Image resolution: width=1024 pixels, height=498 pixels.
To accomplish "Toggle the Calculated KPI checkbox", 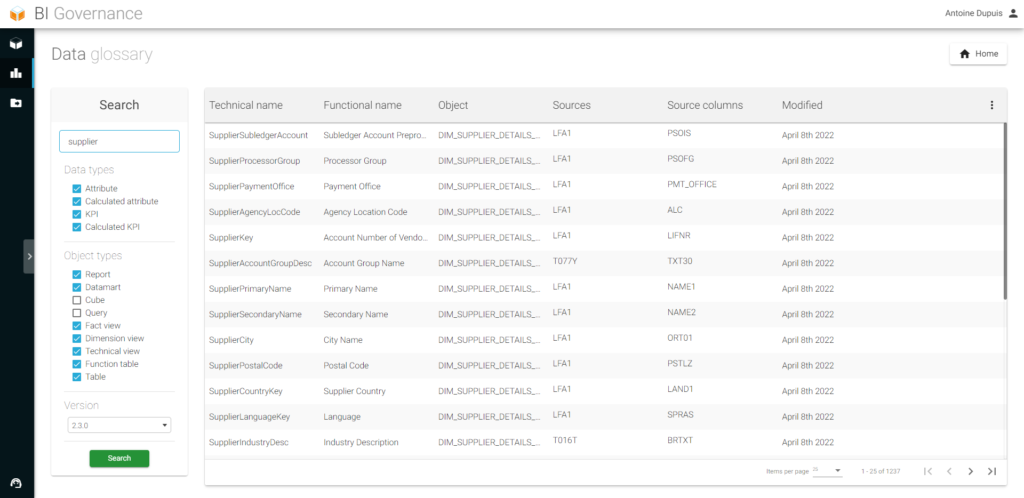I will click(76, 227).
